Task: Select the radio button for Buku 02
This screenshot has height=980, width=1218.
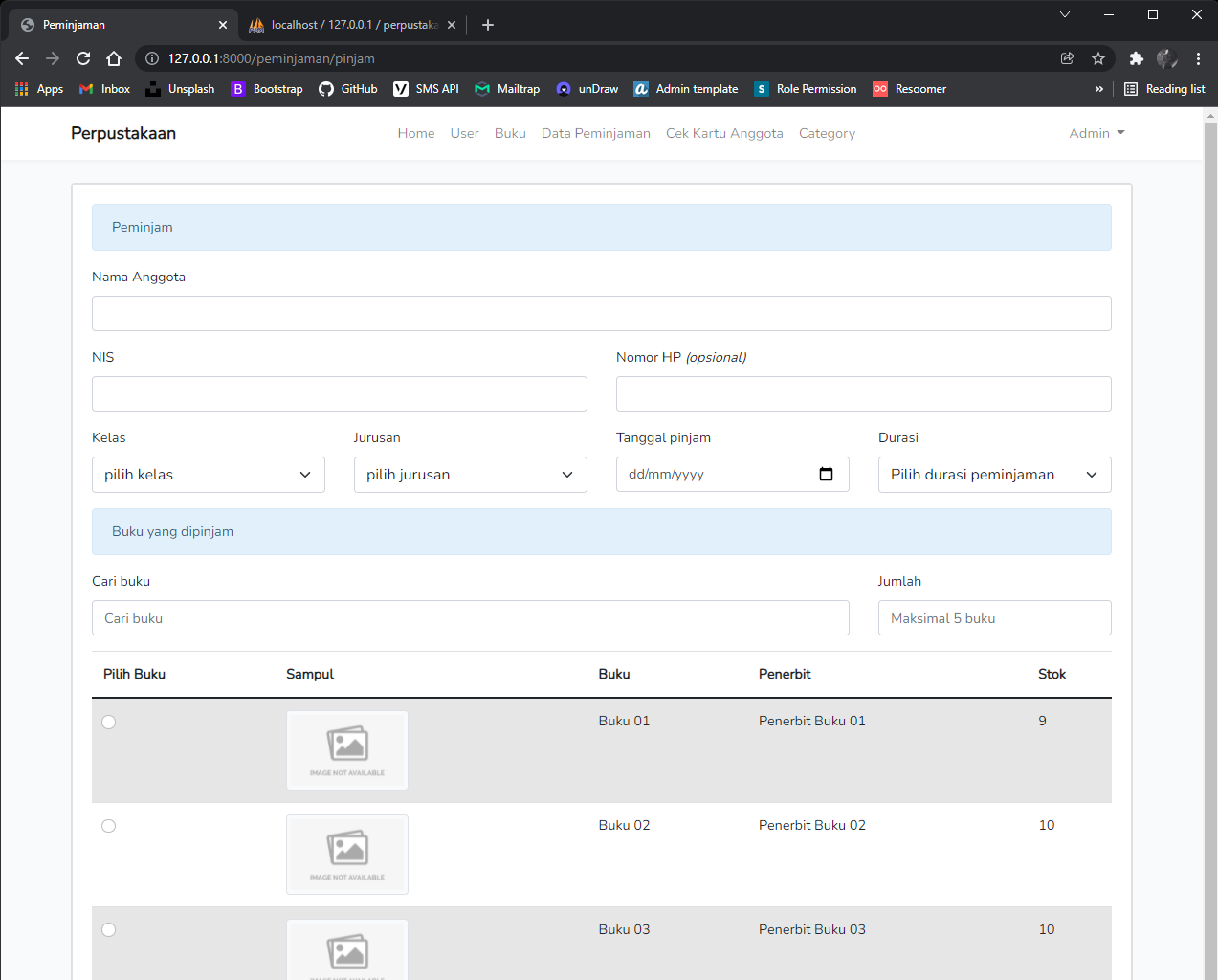Action: (108, 825)
